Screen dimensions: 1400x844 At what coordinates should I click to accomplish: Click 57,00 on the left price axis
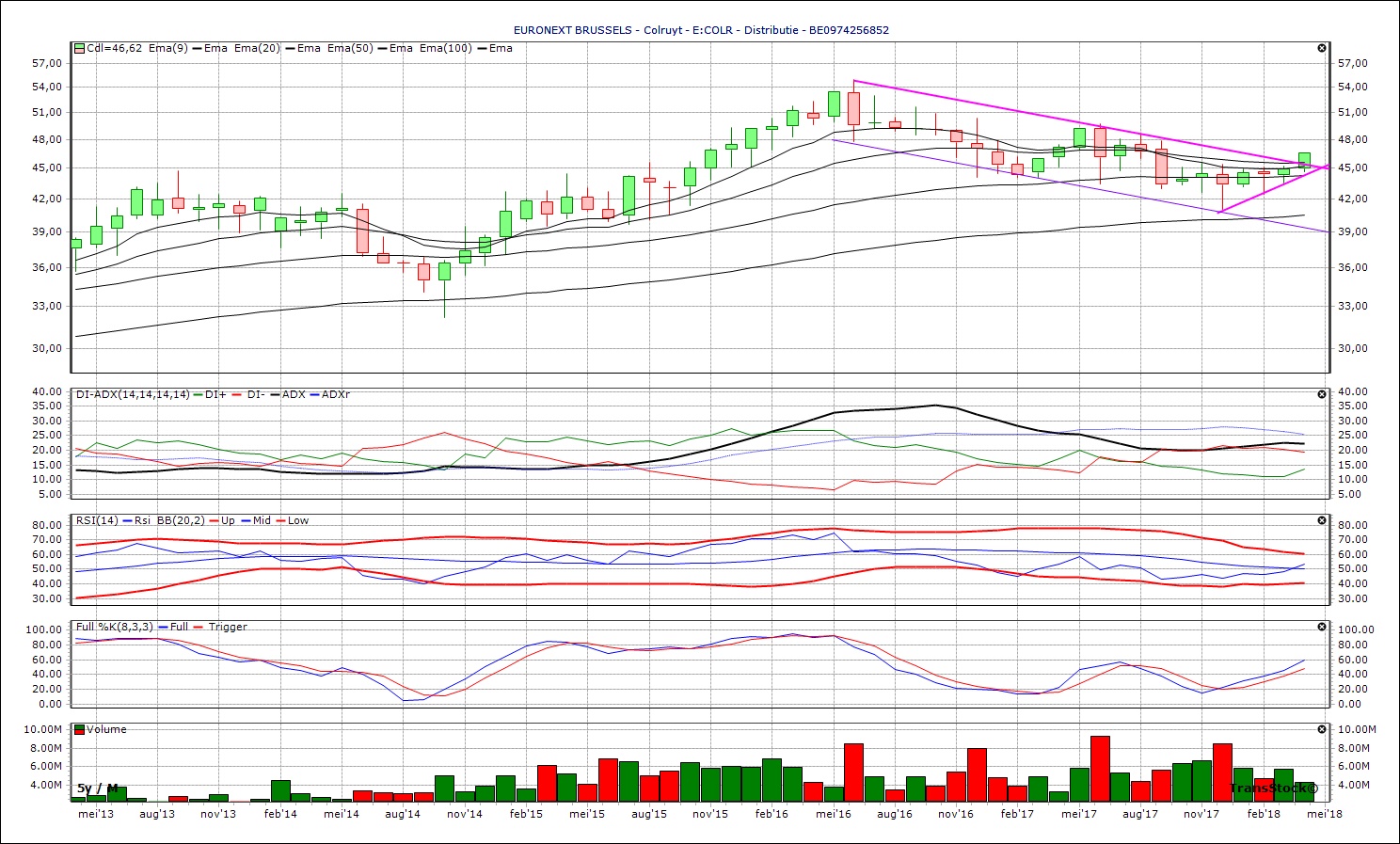pyautogui.click(x=47, y=63)
